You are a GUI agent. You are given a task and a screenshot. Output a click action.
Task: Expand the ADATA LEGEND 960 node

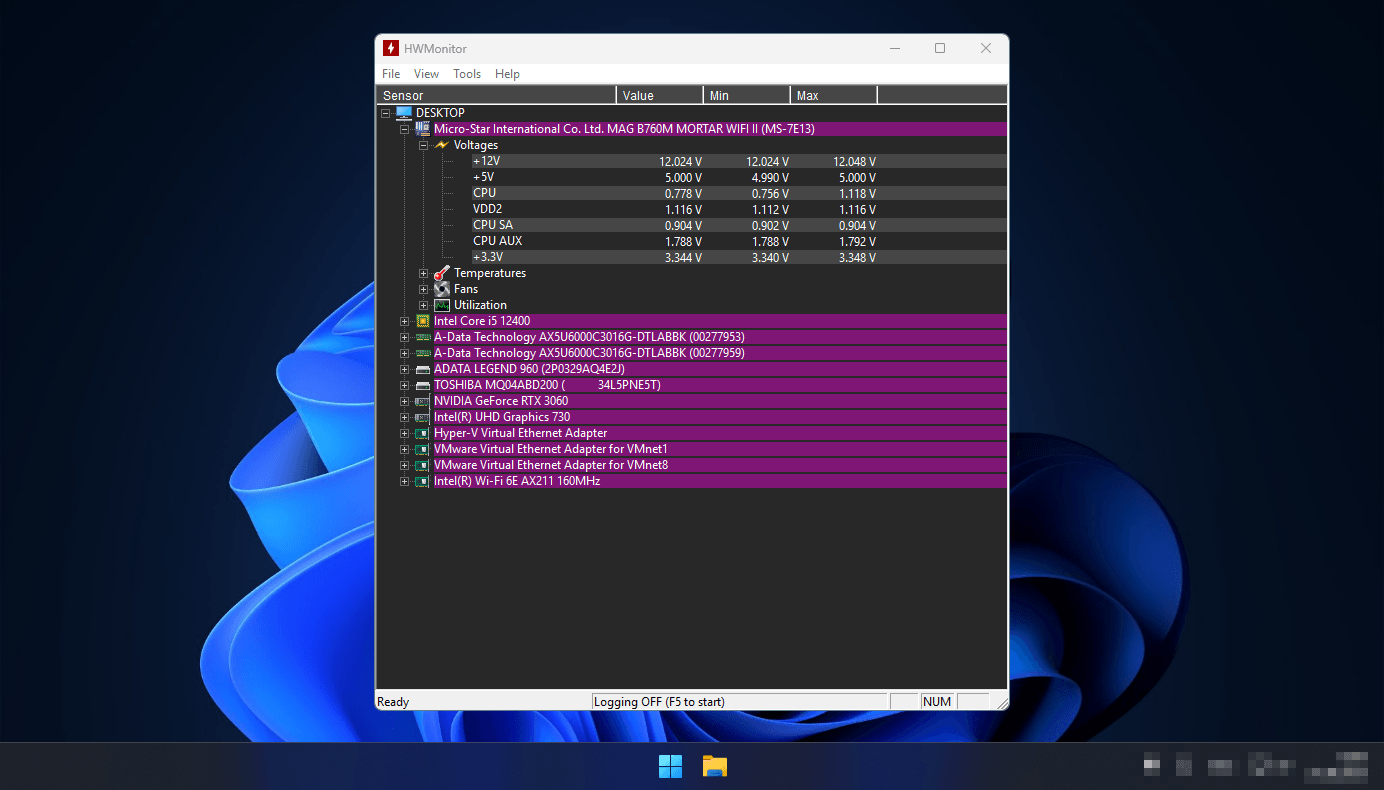(x=404, y=369)
